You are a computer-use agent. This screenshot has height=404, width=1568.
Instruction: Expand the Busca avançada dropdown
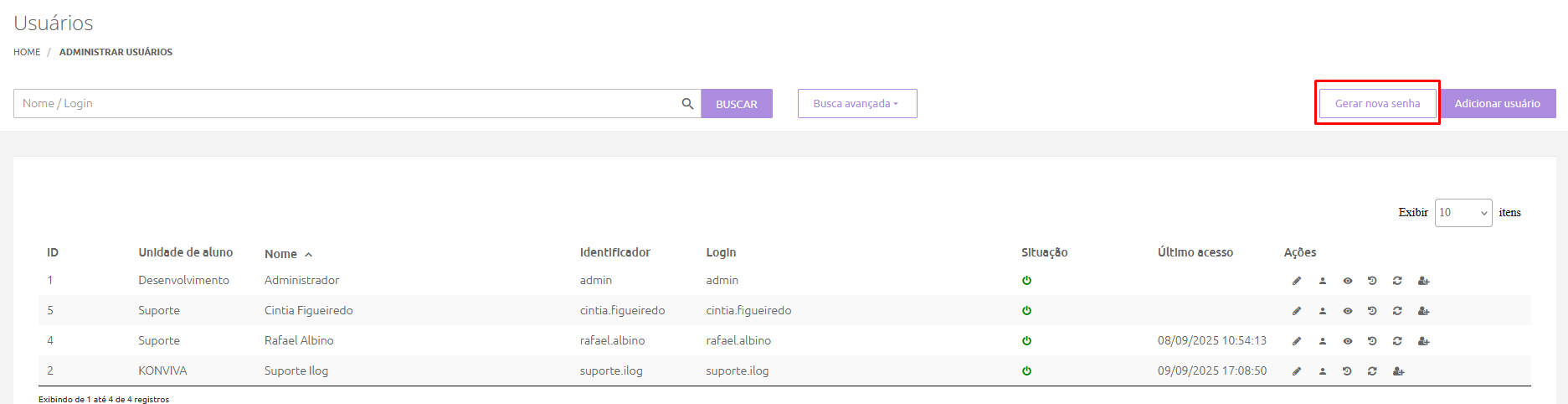[856, 104]
